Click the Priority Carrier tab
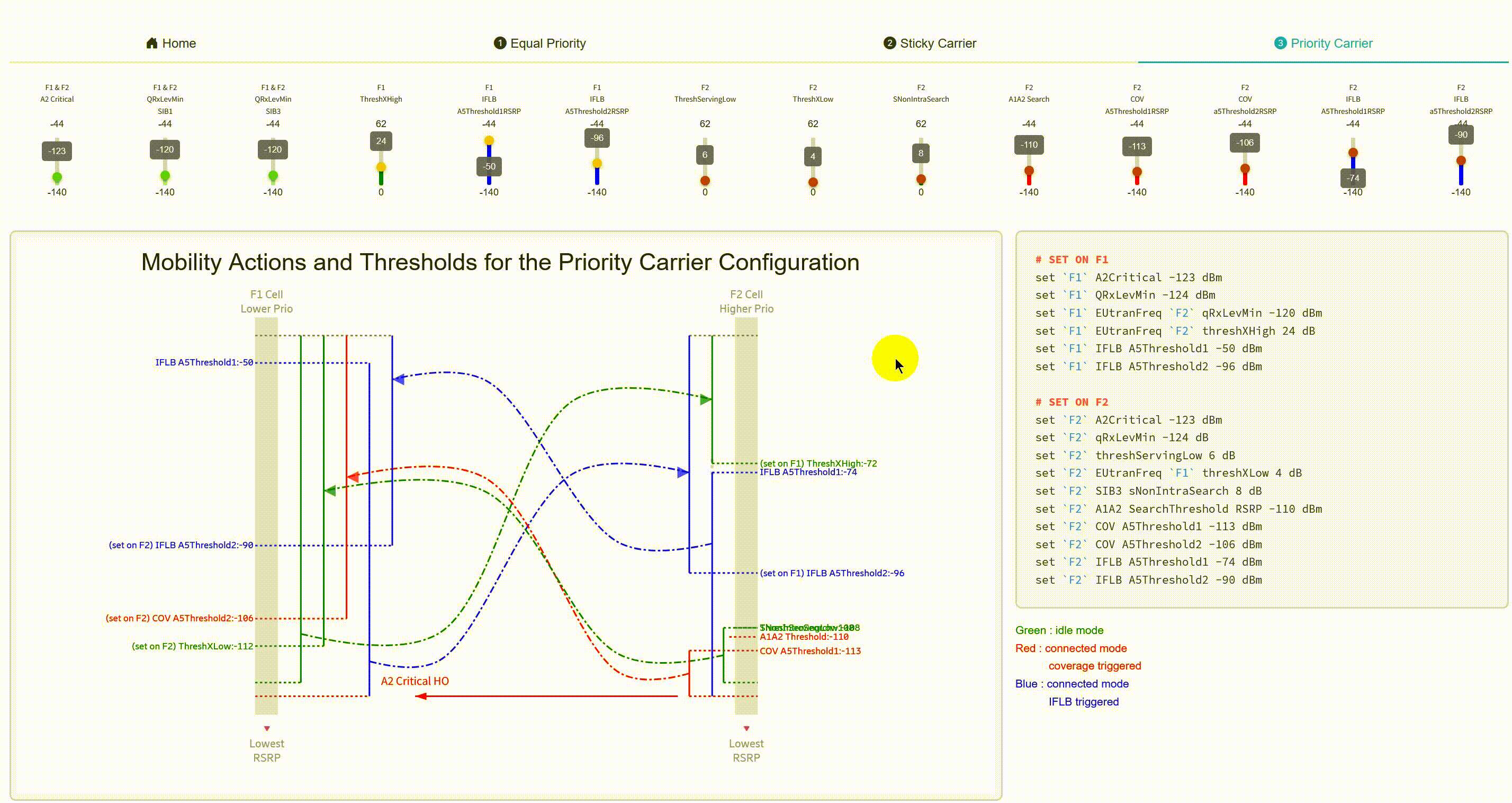Image resolution: width=1512 pixels, height=803 pixels. tap(1324, 43)
